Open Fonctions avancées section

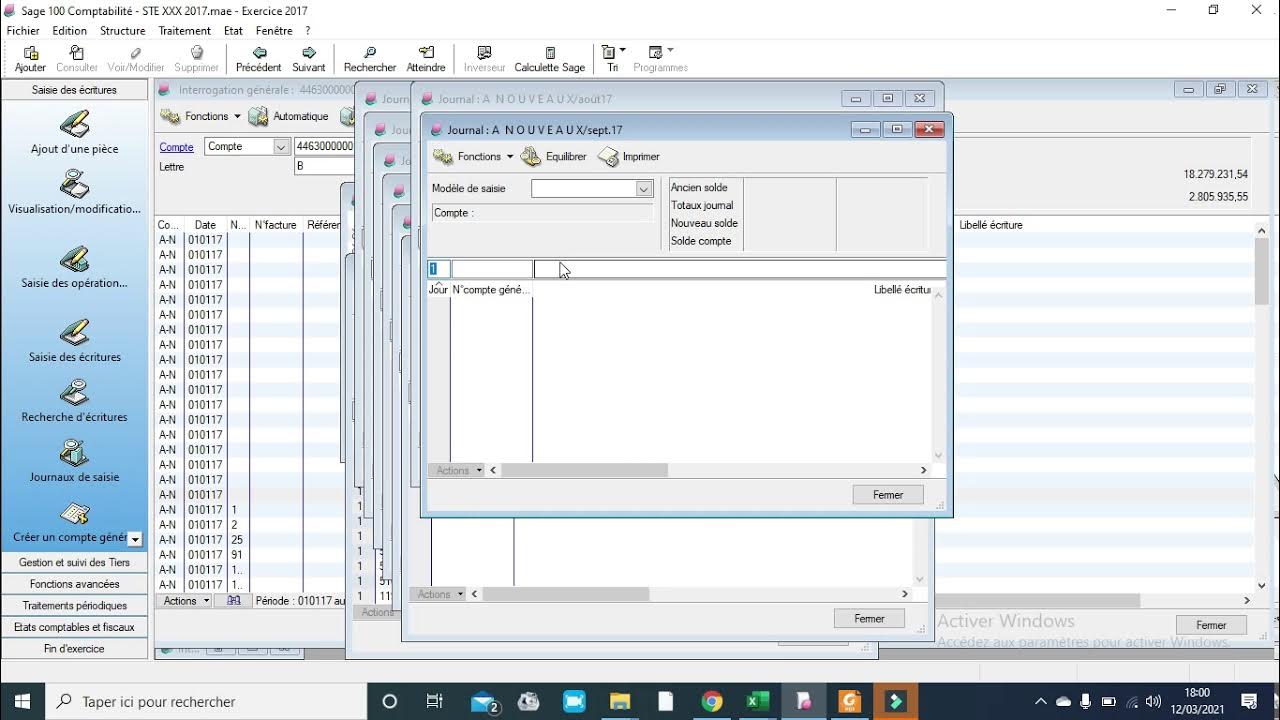point(75,584)
